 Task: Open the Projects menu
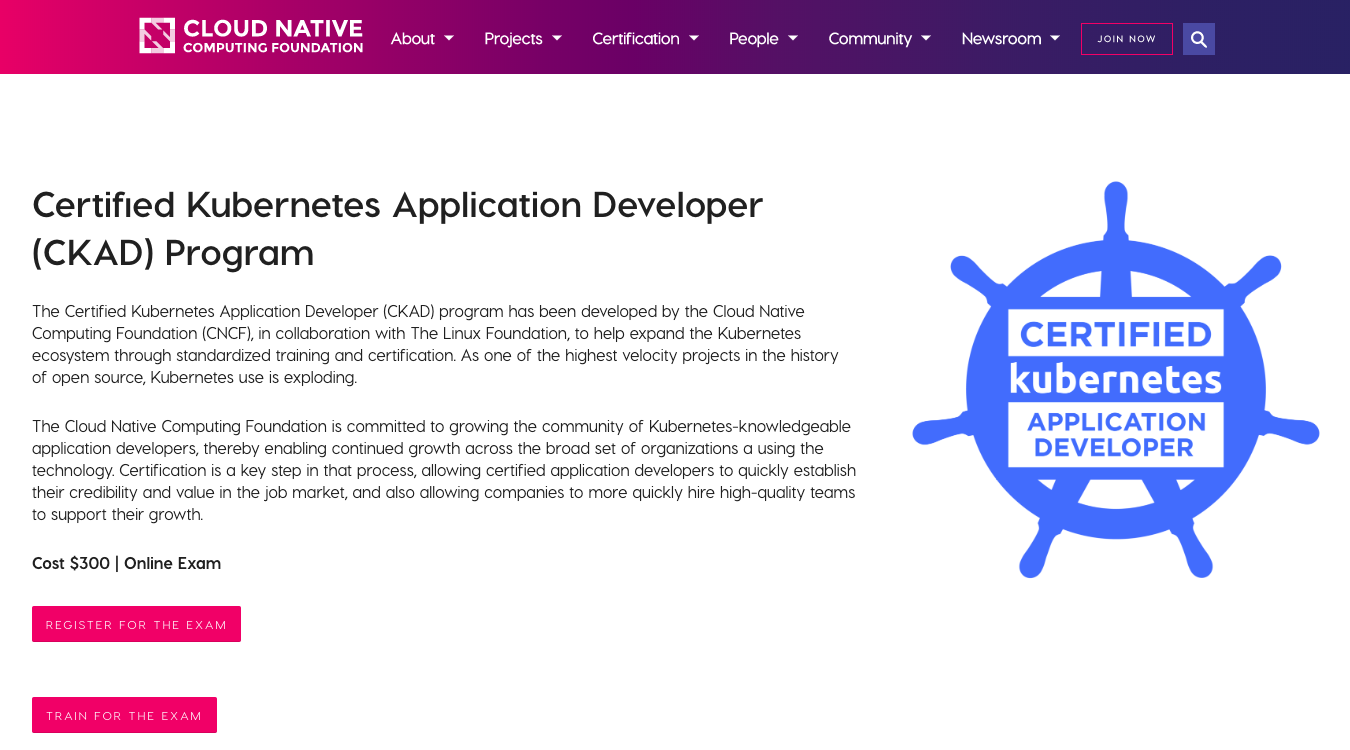(x=513, y=38)
